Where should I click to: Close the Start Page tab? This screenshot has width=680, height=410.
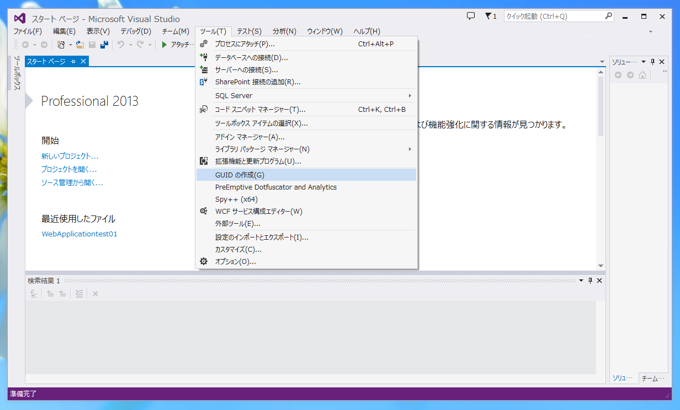click(83, 62)
